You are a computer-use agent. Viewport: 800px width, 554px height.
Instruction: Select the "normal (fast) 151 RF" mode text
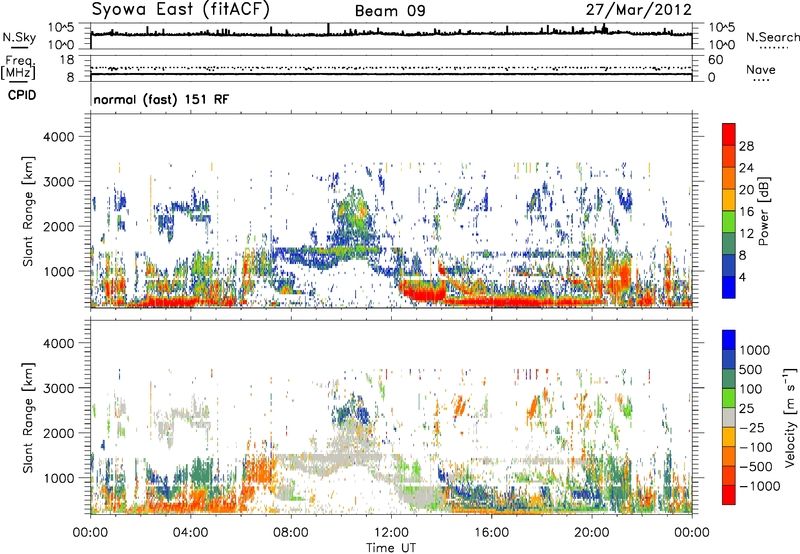pyautogui.click(x=161, y=99)
